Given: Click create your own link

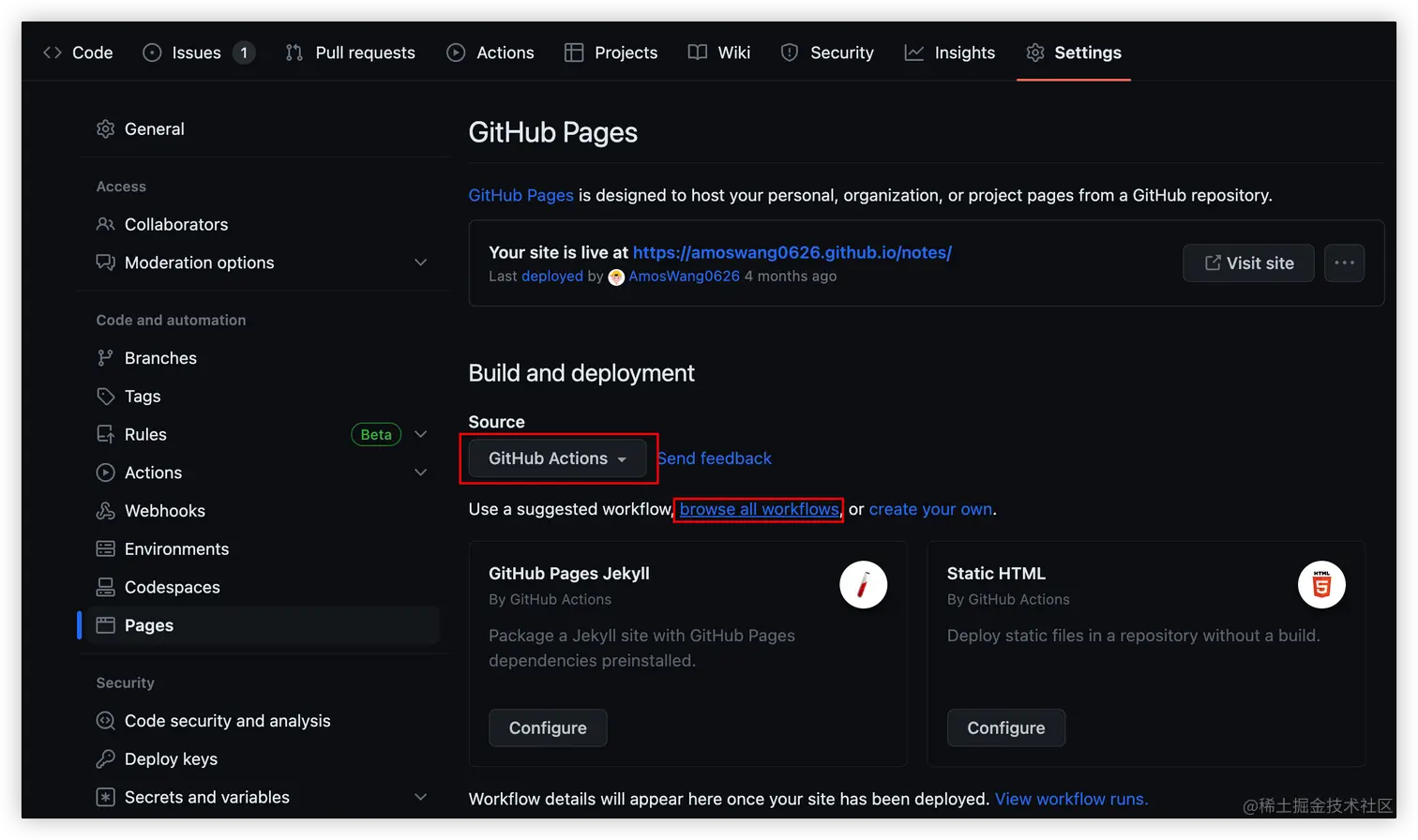Looking at the screenshot, I should [930, 509].
